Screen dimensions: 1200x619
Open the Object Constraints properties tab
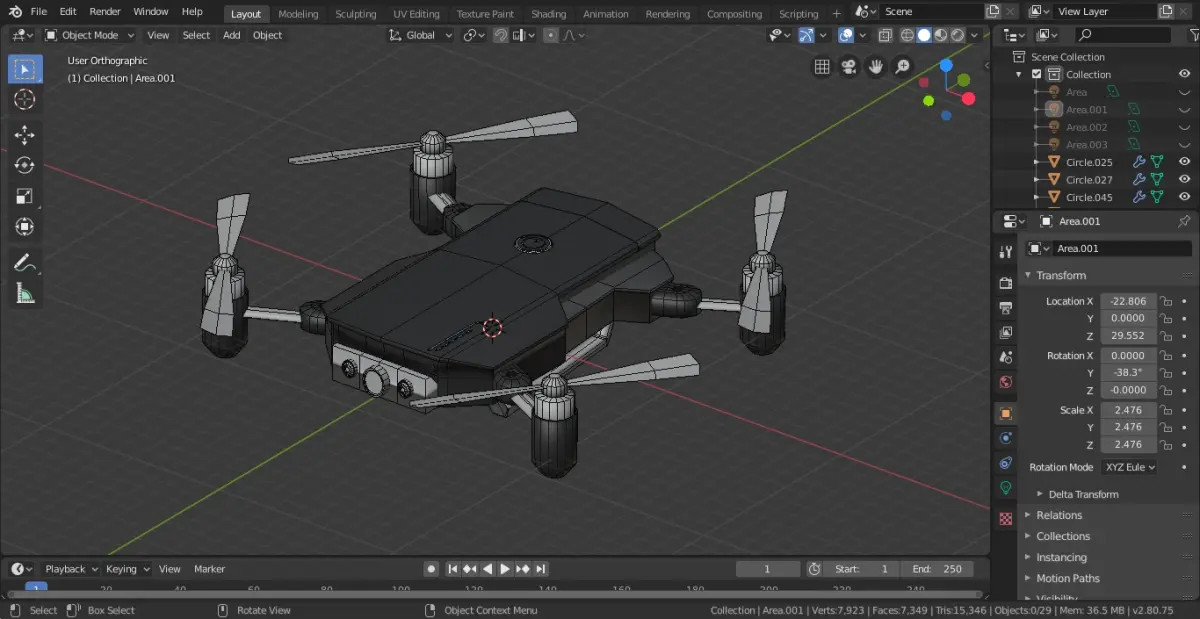(1006, 463)
